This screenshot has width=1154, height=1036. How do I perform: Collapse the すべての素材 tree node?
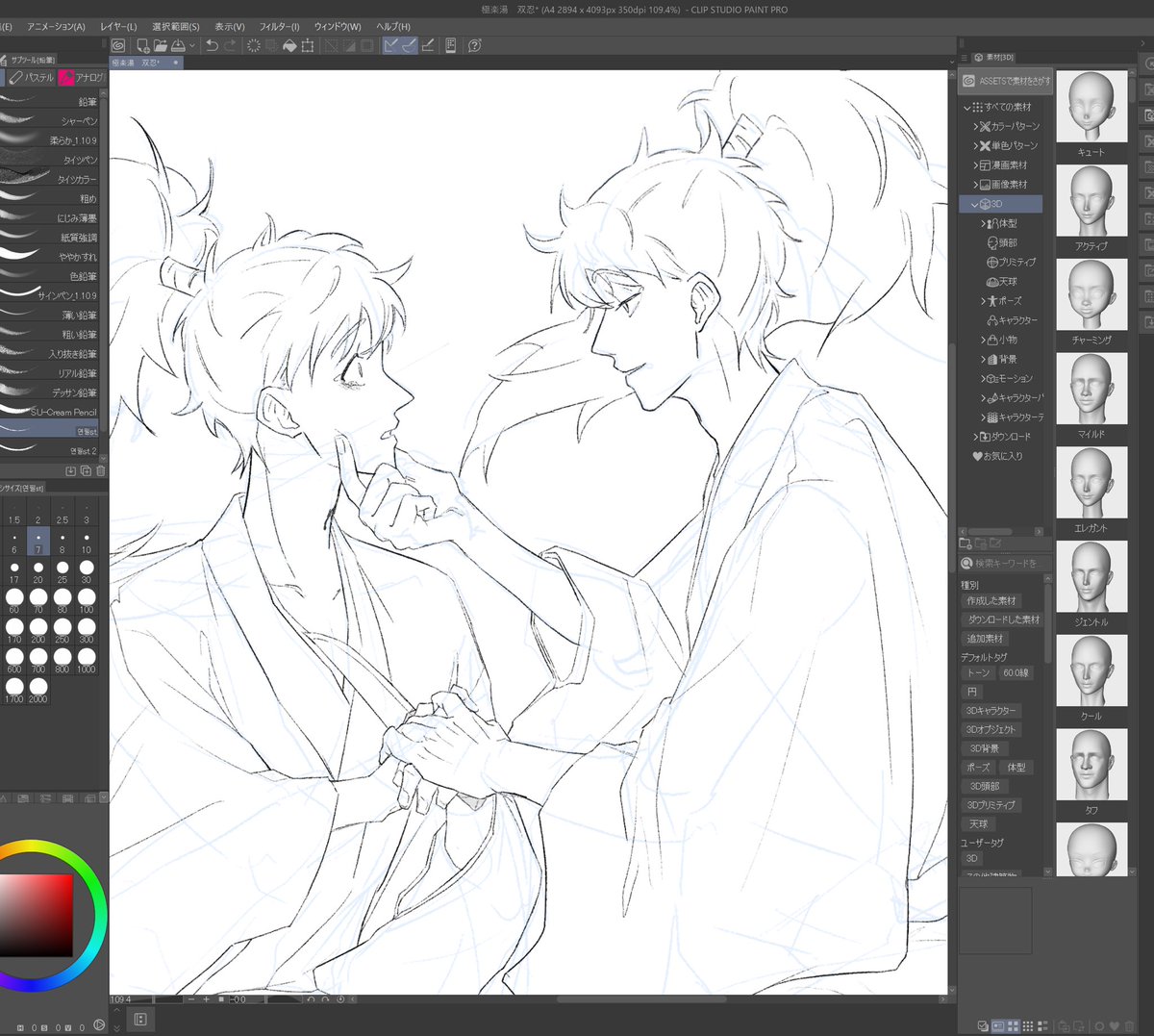(967, 107)
